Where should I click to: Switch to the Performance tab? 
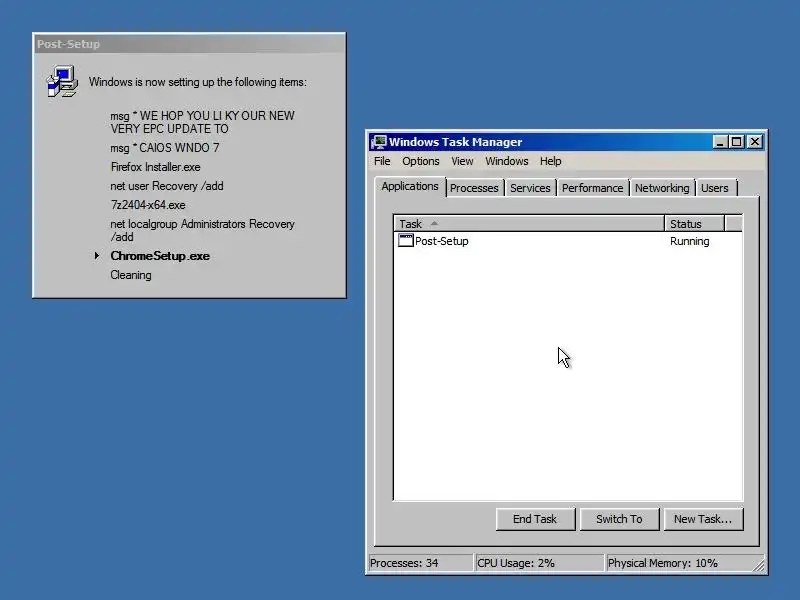click(592, 188)
